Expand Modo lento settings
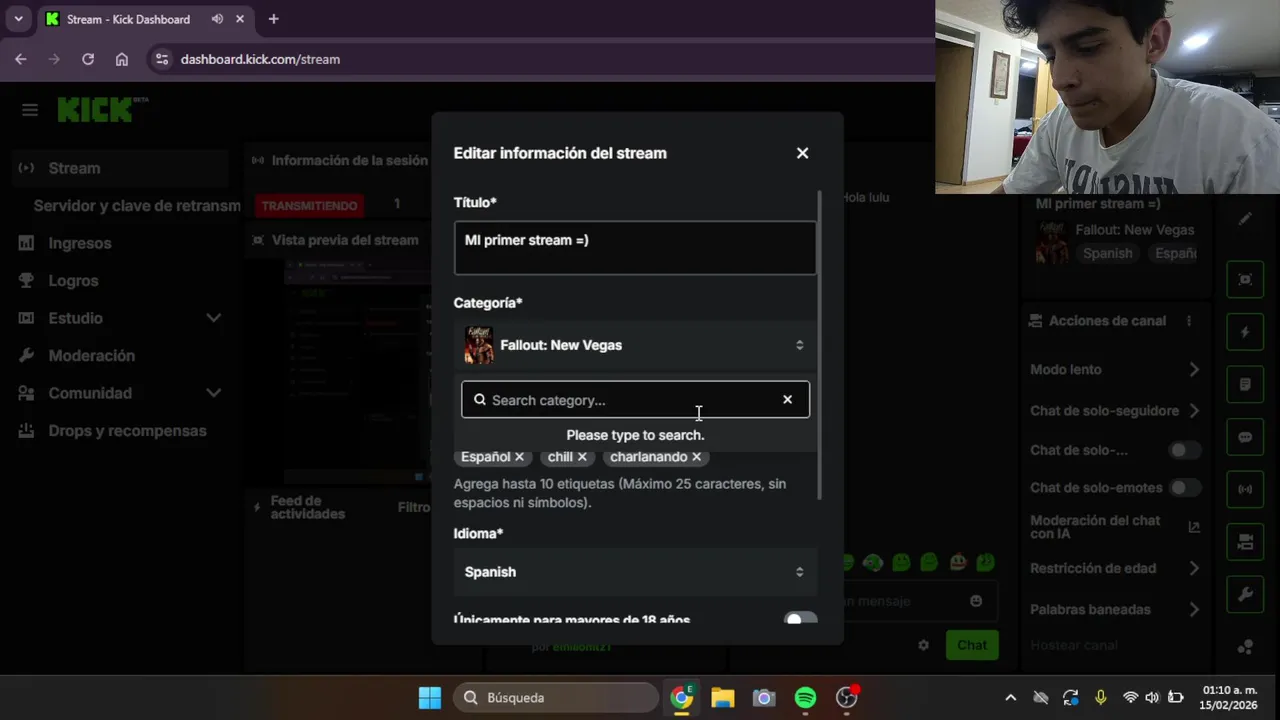 pyautogui.click(x=1194, y=370)
